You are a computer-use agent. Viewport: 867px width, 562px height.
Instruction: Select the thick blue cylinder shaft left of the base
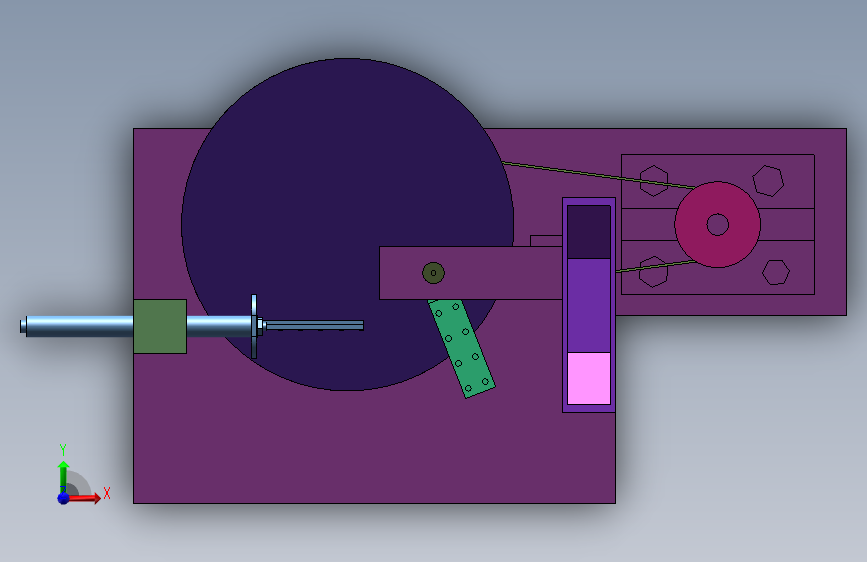(79, 326)
